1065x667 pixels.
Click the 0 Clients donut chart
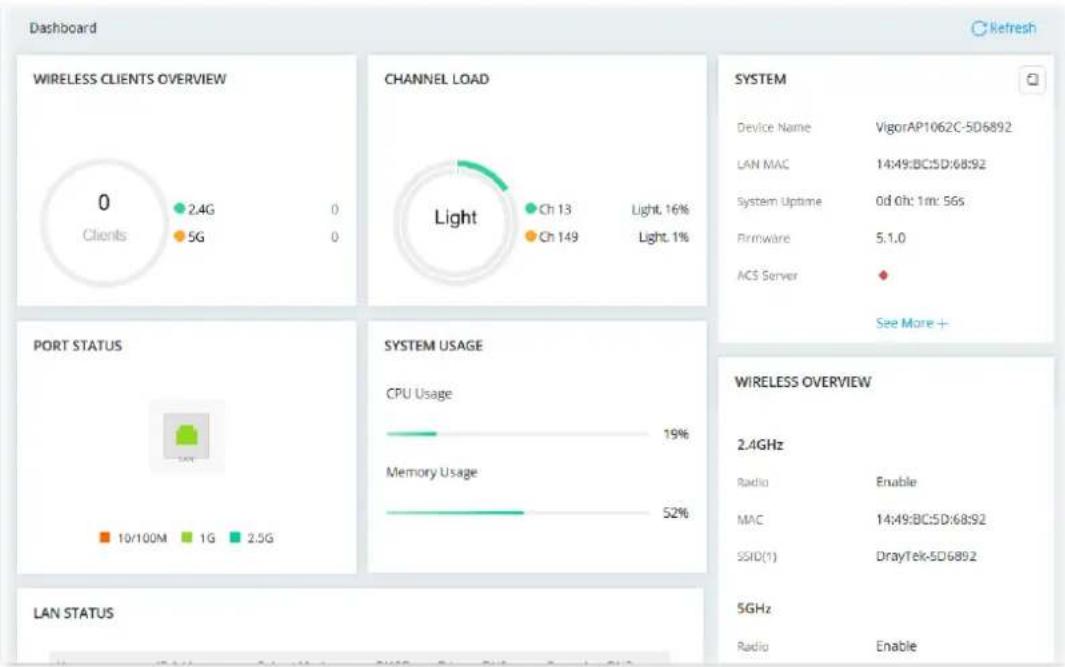[103, 222]
